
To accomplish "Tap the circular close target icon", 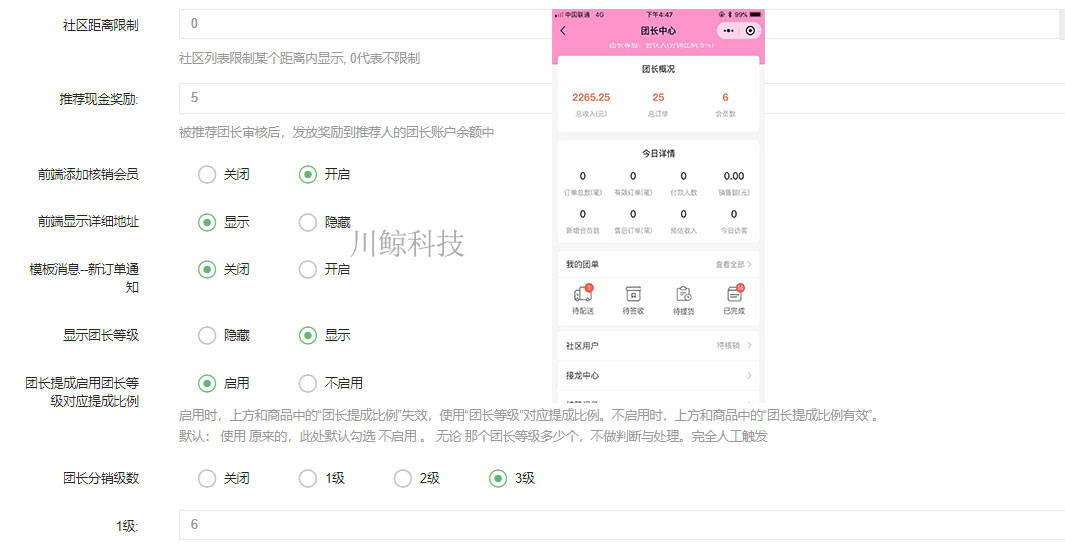I will pos(750,31).
